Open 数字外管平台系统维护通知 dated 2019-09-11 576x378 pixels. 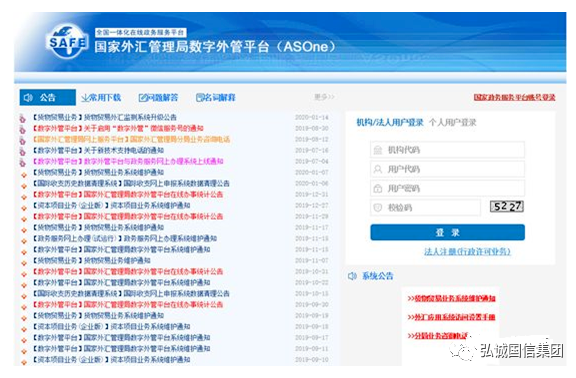[x=121, y=349]
